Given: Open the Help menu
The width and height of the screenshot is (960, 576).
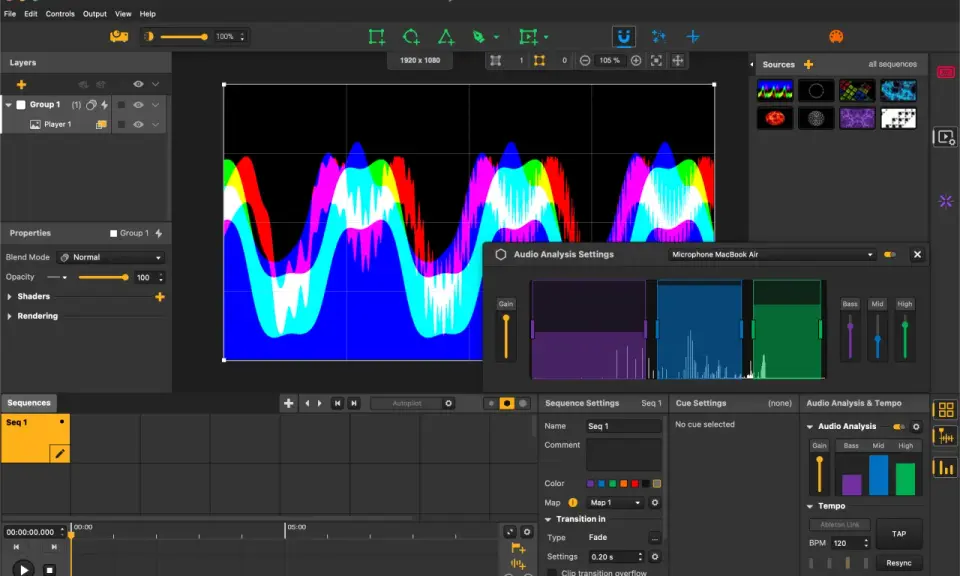Looking at the screenshot, I should click(148, 13).
